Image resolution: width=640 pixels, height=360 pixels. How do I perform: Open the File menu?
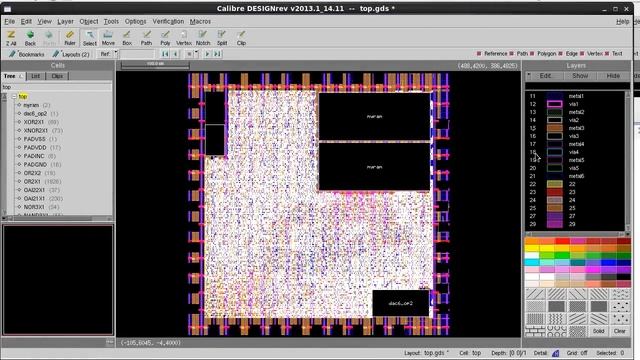point(9,21)
